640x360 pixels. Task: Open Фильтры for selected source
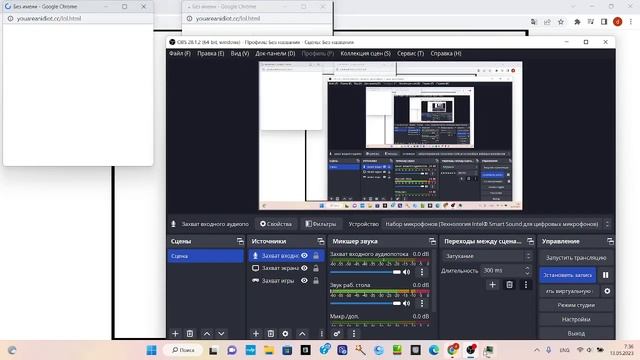coord(321,224)
